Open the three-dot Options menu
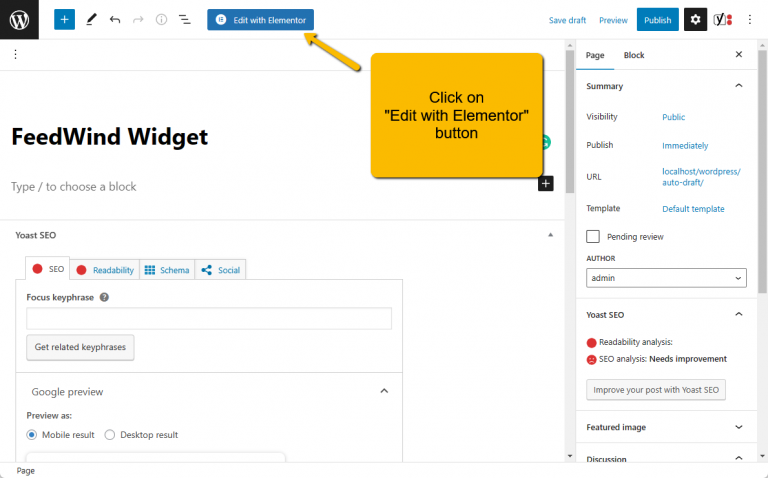Viewport: 768px width, 478px height. pyautogui.click(x=750, y=19)
